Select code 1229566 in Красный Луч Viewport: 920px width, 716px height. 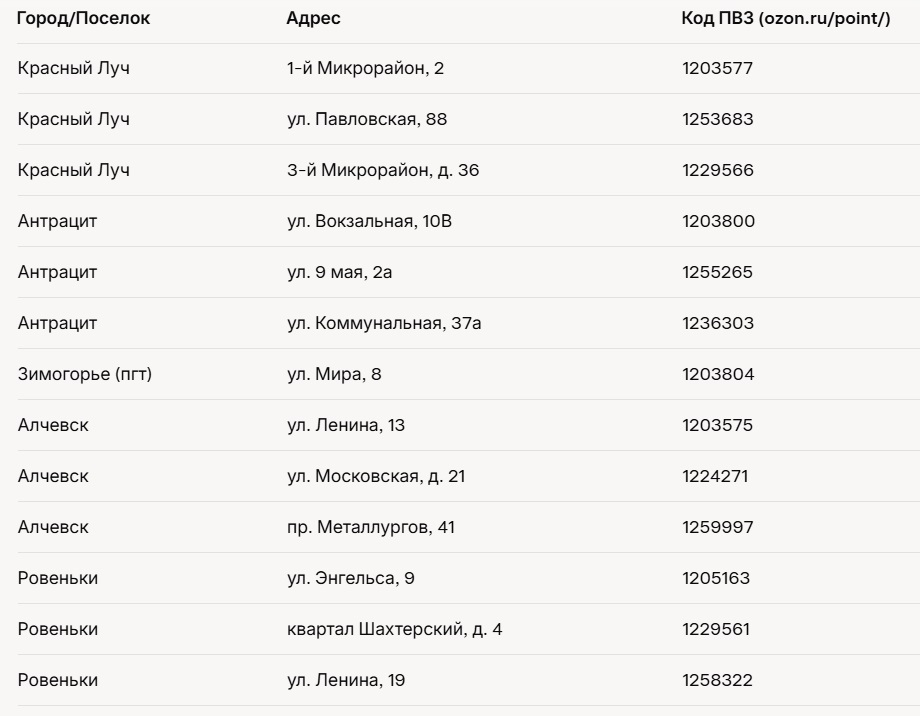pos(717,170)
